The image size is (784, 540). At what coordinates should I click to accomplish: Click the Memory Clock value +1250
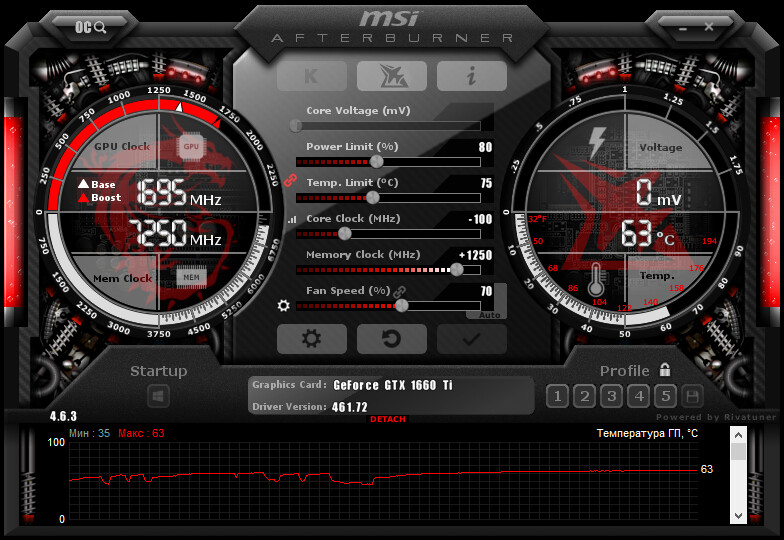pos(476,255)
